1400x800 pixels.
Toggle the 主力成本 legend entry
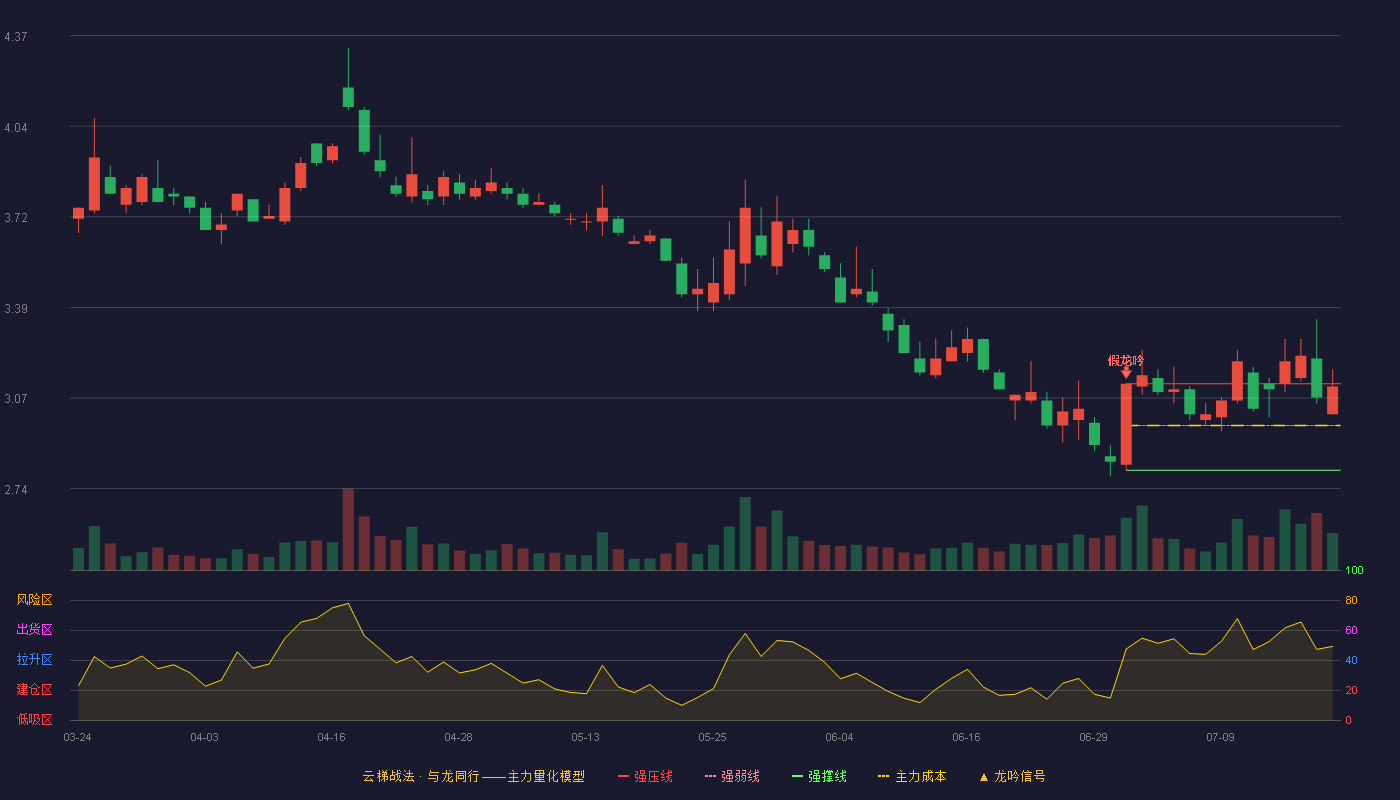click(x=912, y=776)
